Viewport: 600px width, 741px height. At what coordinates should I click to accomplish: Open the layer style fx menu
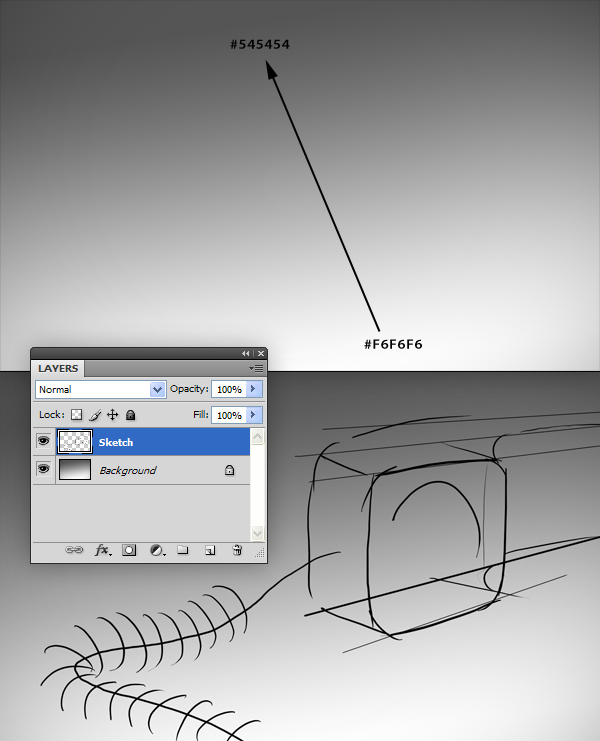[x=103, y=550]
